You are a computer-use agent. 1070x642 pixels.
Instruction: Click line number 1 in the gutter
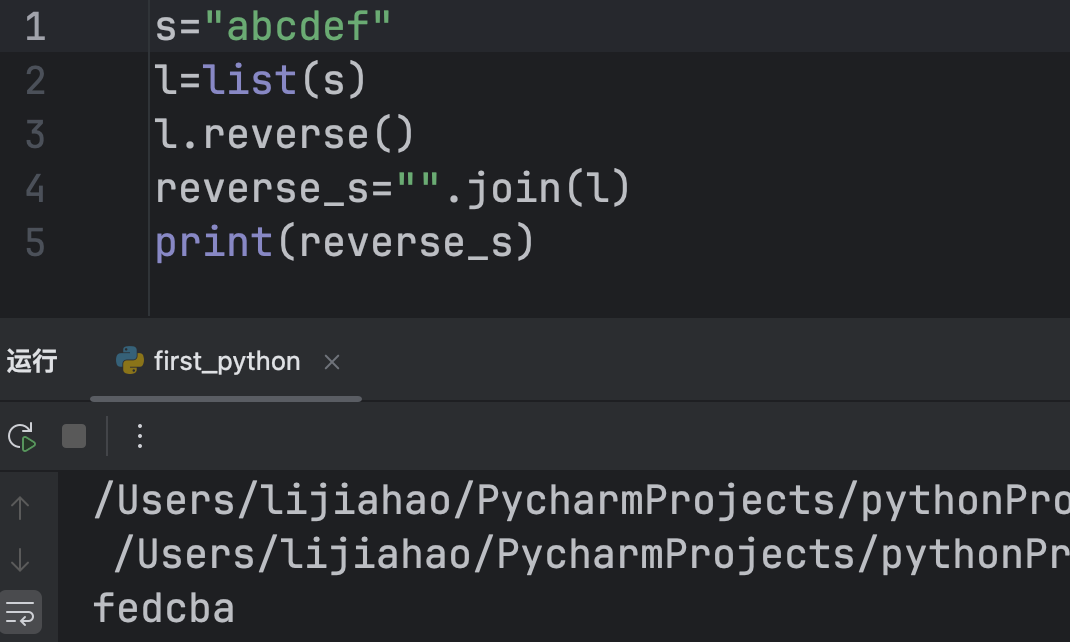pyautogui.click(x=35, y=27)
